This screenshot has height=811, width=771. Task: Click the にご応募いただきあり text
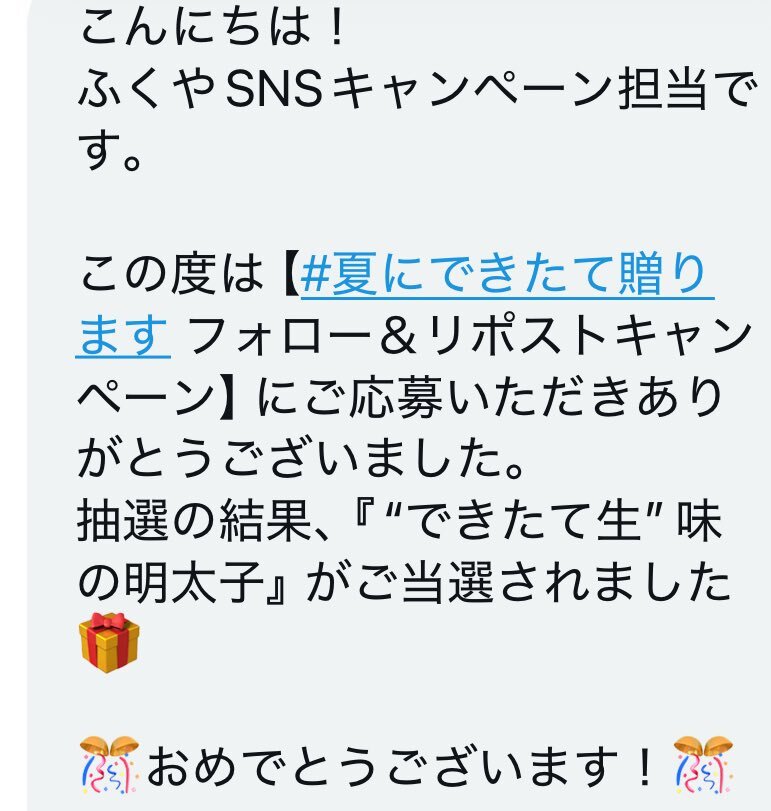coord(489,397)
